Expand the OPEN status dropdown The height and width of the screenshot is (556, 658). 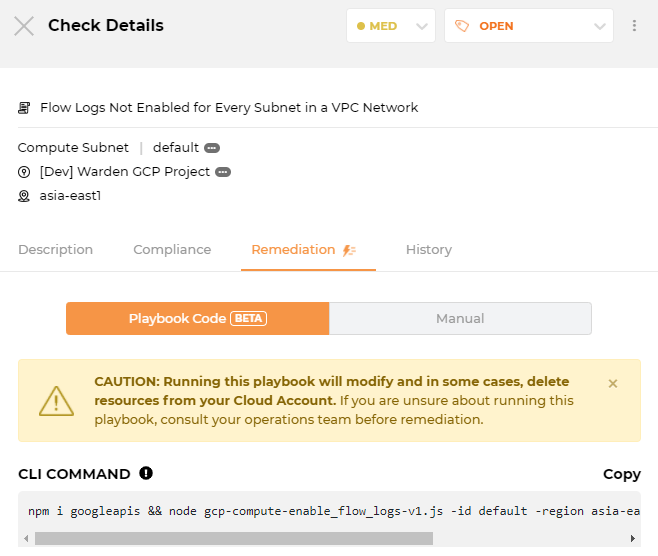point(529,26)
